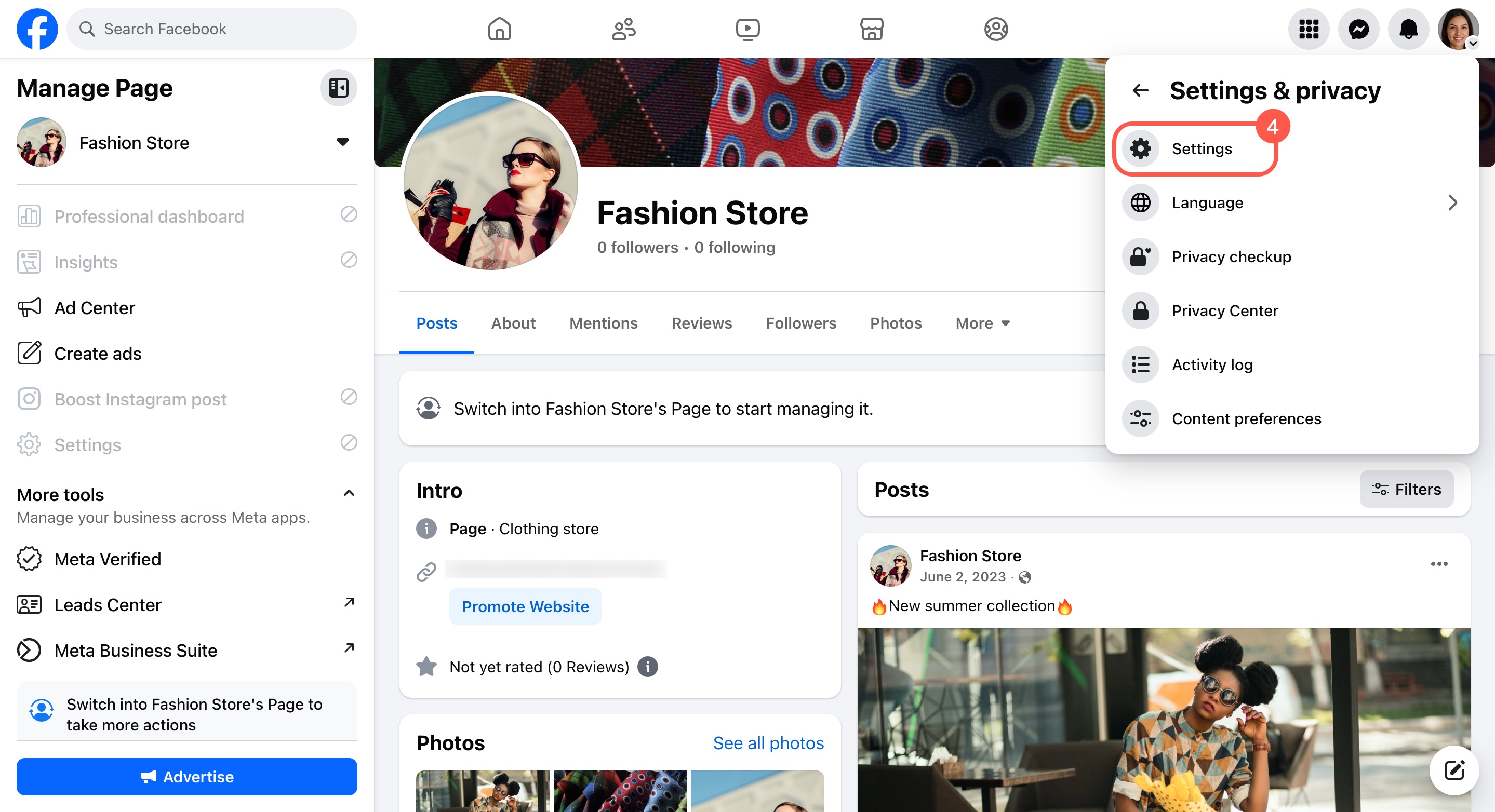This screenshot has width=1495, height=812.
Task: Click the Search Facebook field
Action: click(212, 29)
